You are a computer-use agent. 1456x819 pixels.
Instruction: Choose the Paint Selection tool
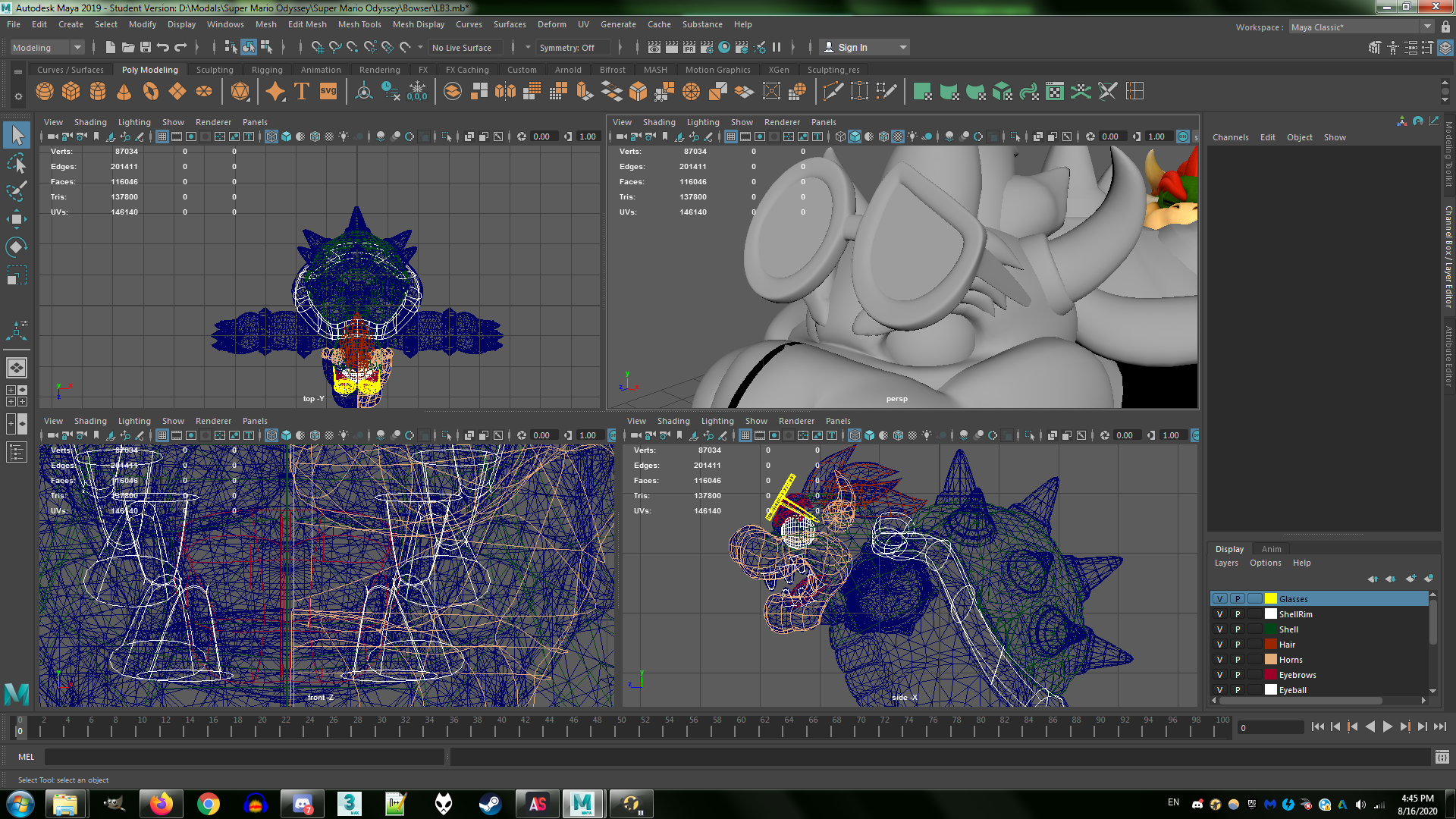click(x=17, y=191)
